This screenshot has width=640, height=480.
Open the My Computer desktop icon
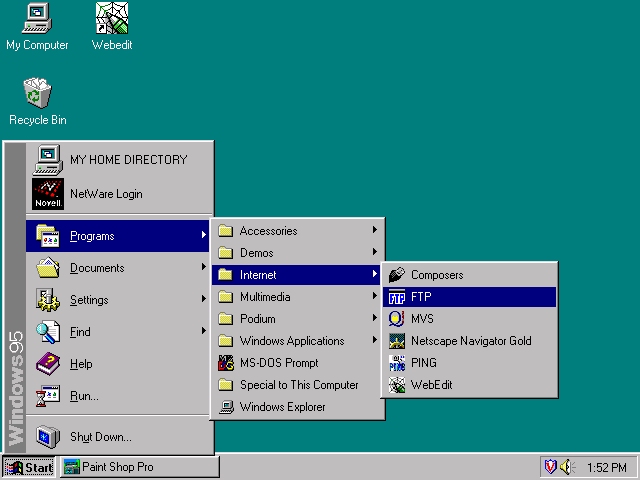pos(37,19)
